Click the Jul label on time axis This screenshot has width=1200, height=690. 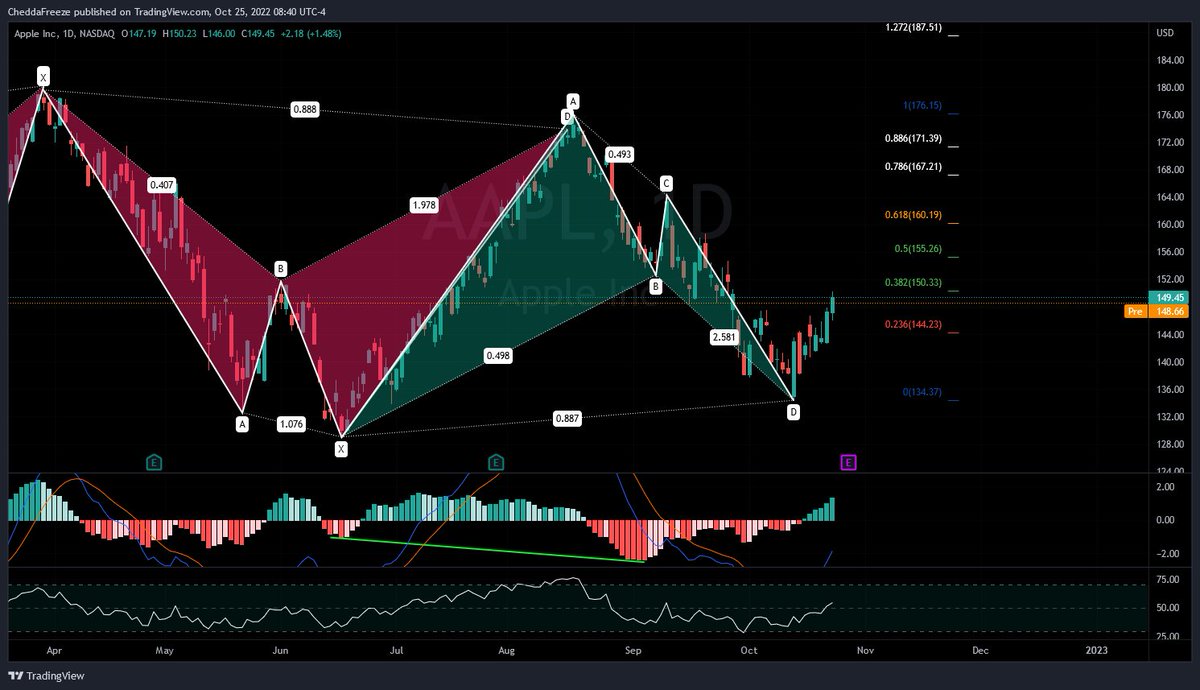pyautogui.click(x=396, y=650)
